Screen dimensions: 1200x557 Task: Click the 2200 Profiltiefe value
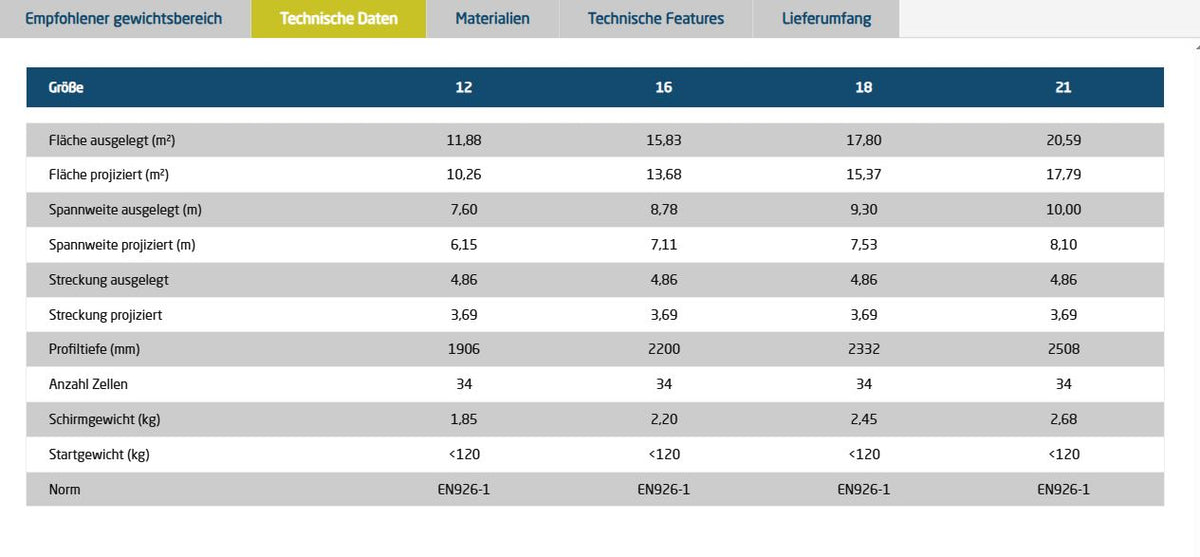click(664, 350)
